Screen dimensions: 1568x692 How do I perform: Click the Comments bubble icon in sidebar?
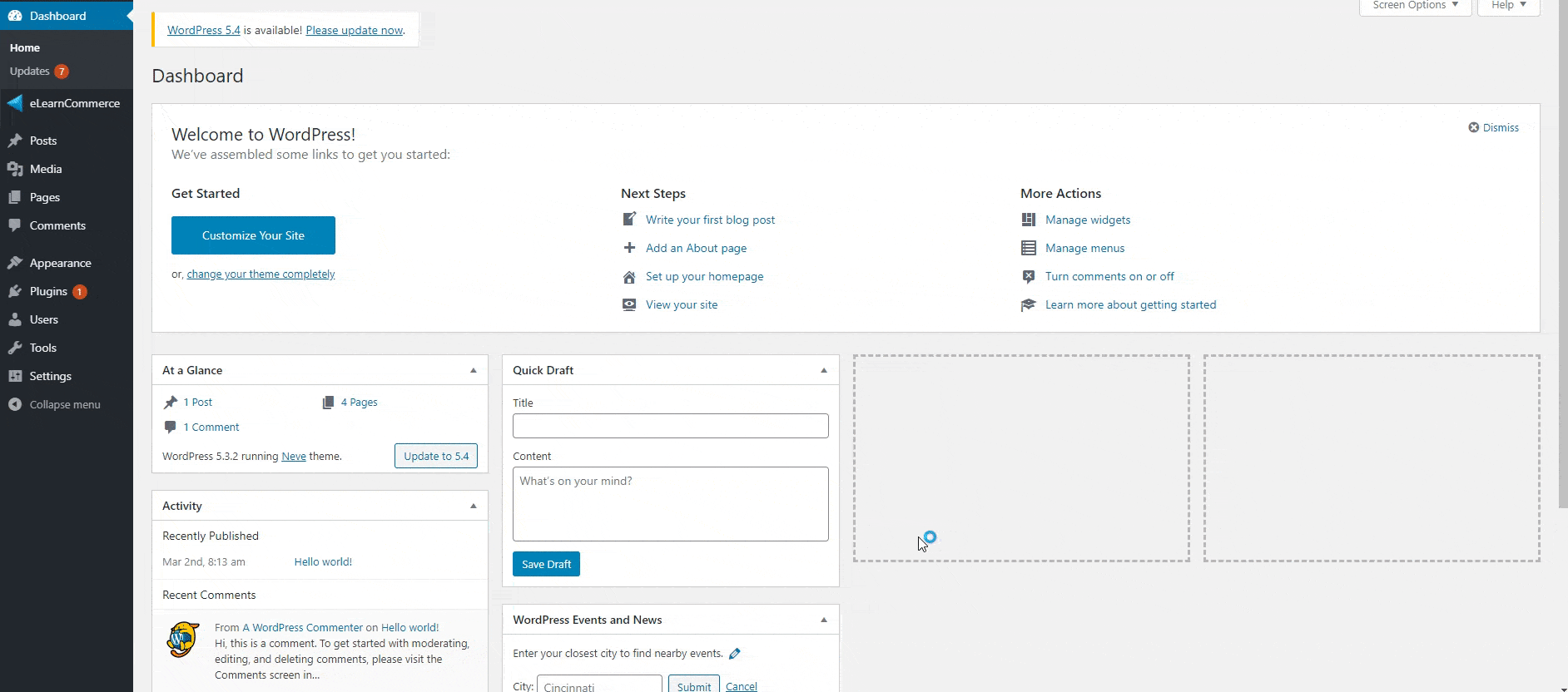coord(15,225)
